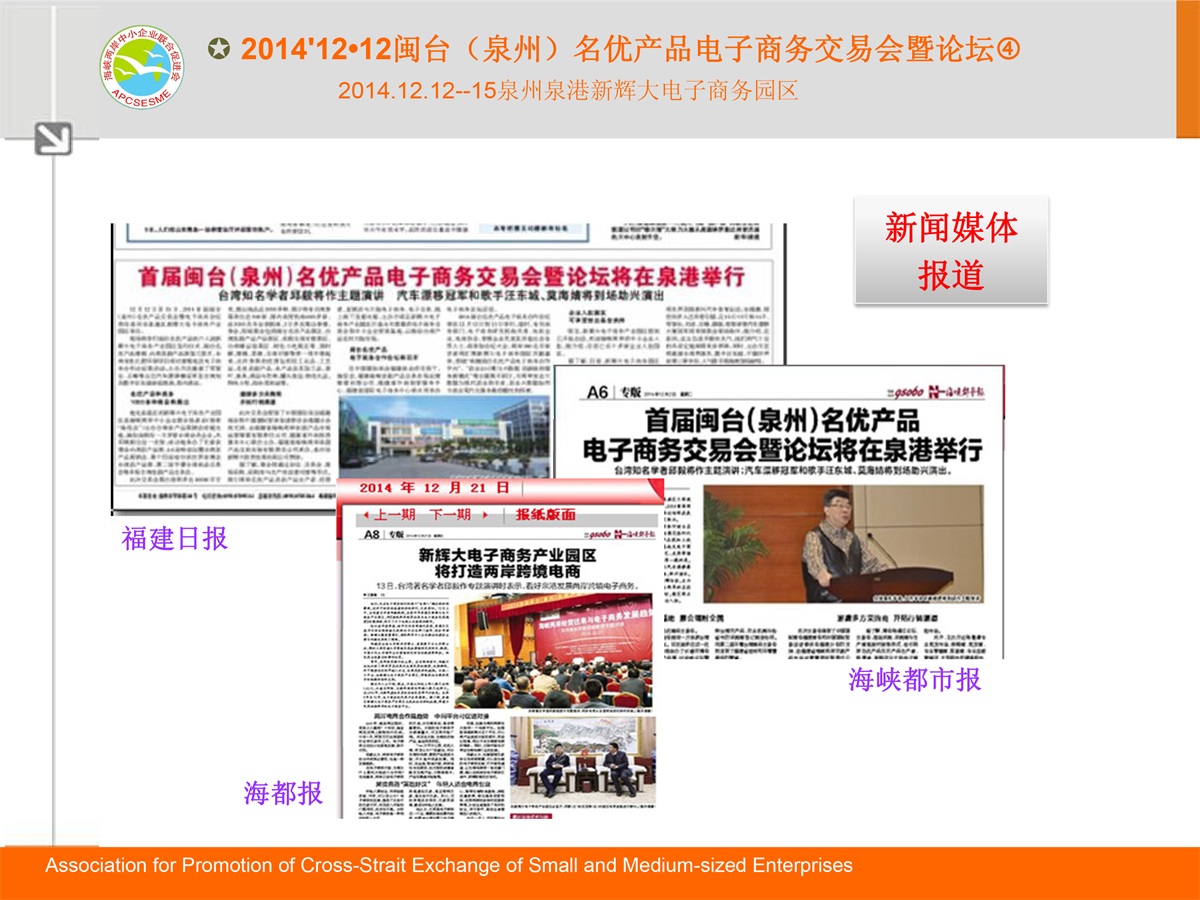Click the diagonal arrow icon on left
This screenshot has height=900, width=1200.
tap(53, 138)
